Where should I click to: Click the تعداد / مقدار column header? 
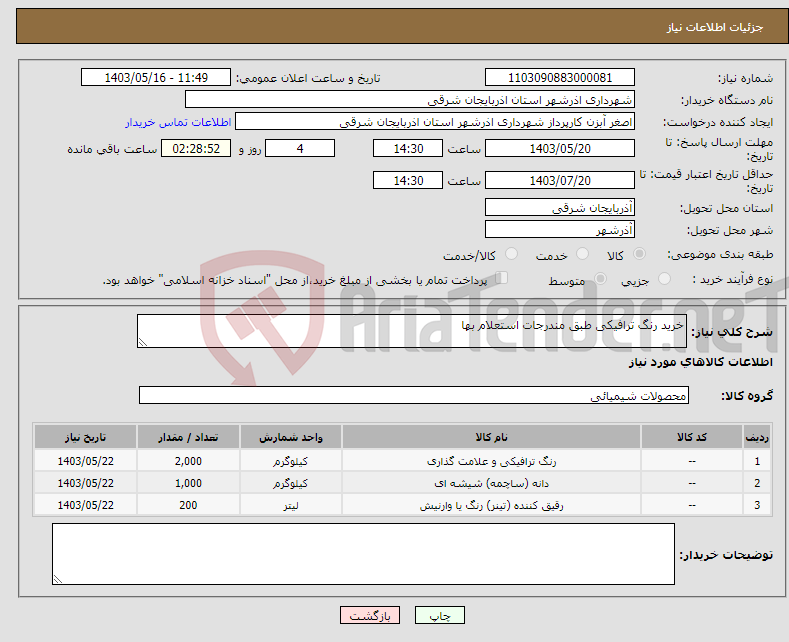[188, 437]
